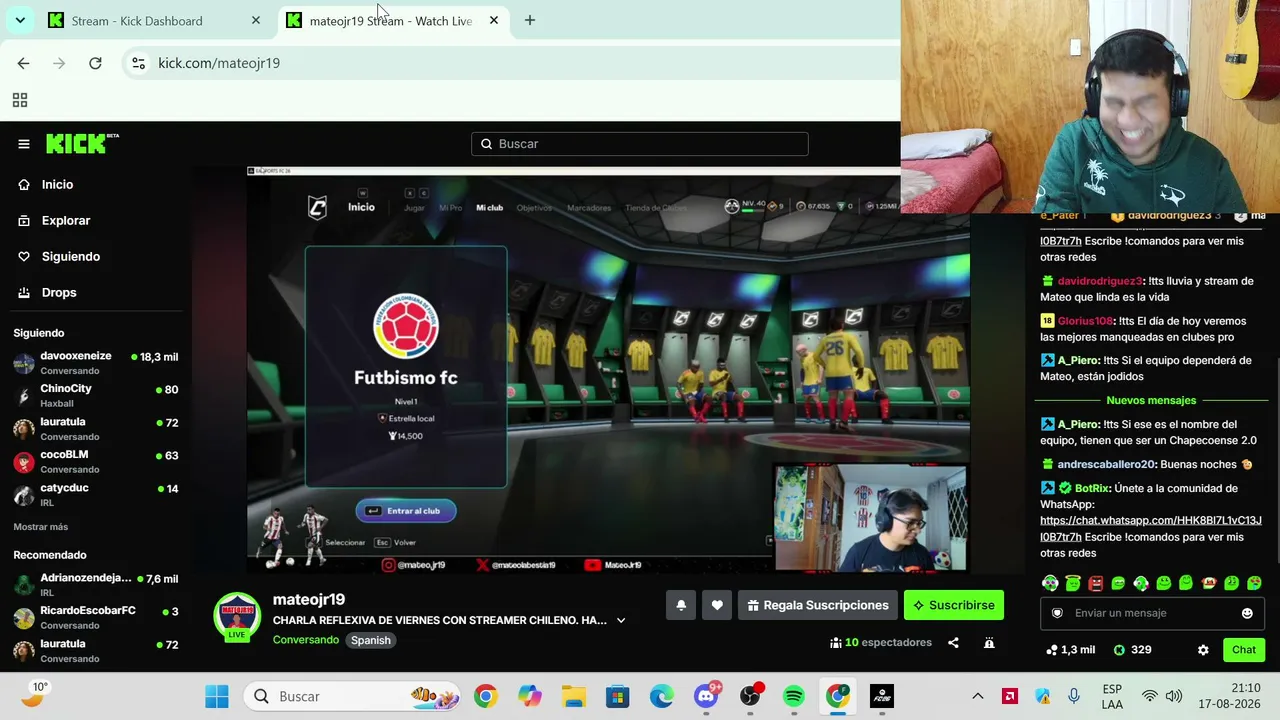This screenshot has height=720, width=1280.
Task: Close the Kick Dashboard browser tab
Action: point(256,21)
